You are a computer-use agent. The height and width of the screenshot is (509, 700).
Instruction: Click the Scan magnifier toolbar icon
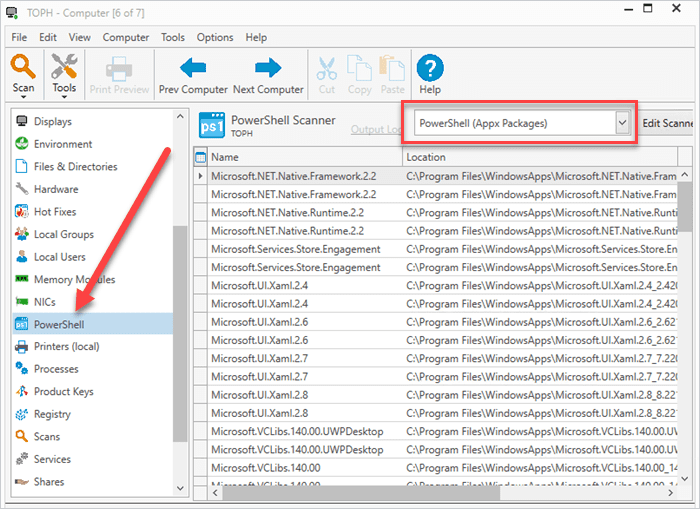[x=23, y=66]
